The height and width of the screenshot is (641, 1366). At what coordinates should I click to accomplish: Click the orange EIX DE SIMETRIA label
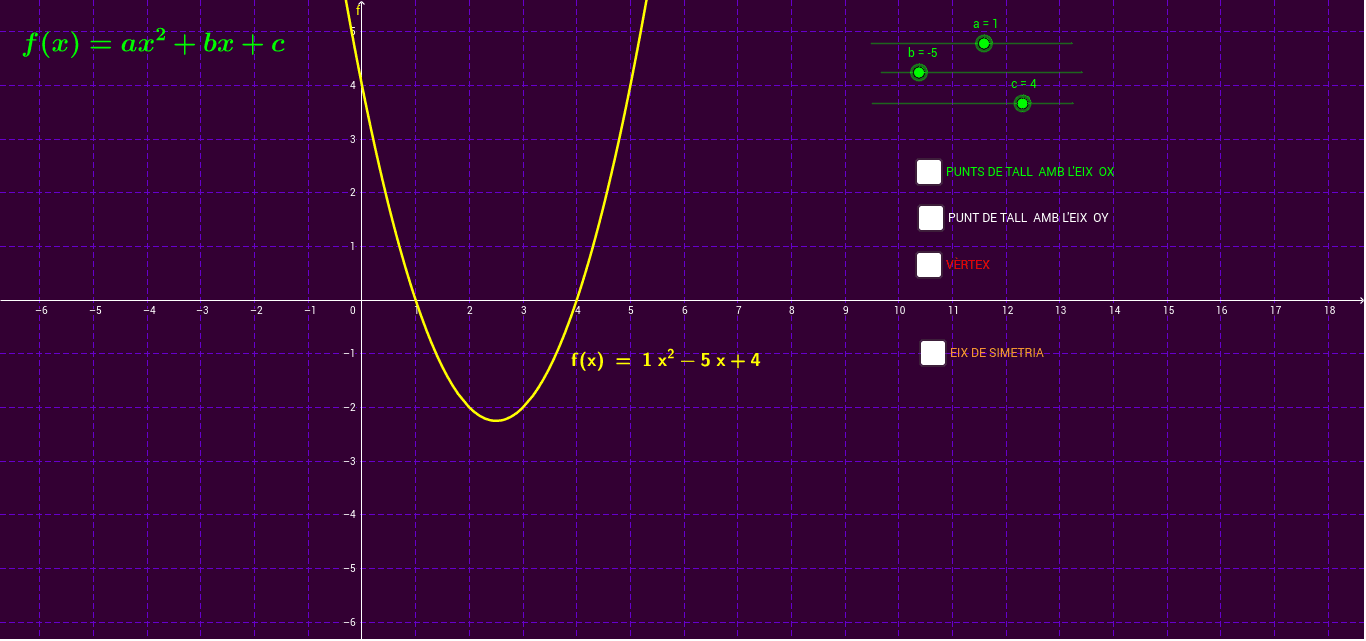tap(997, 353)
